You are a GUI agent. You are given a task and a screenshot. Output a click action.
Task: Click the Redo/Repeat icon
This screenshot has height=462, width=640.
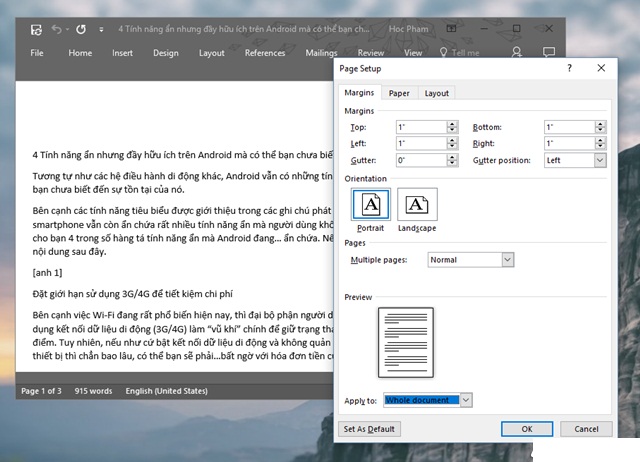point(80,30)
